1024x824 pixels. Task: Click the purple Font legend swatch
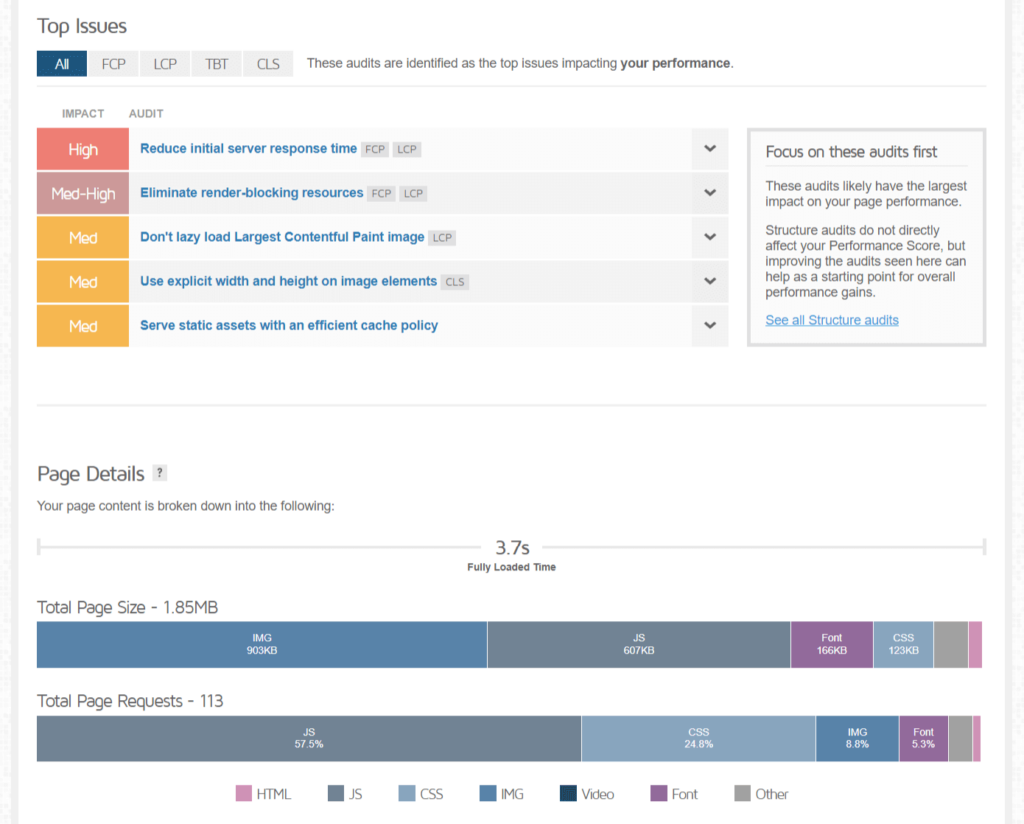coord(658,794)
